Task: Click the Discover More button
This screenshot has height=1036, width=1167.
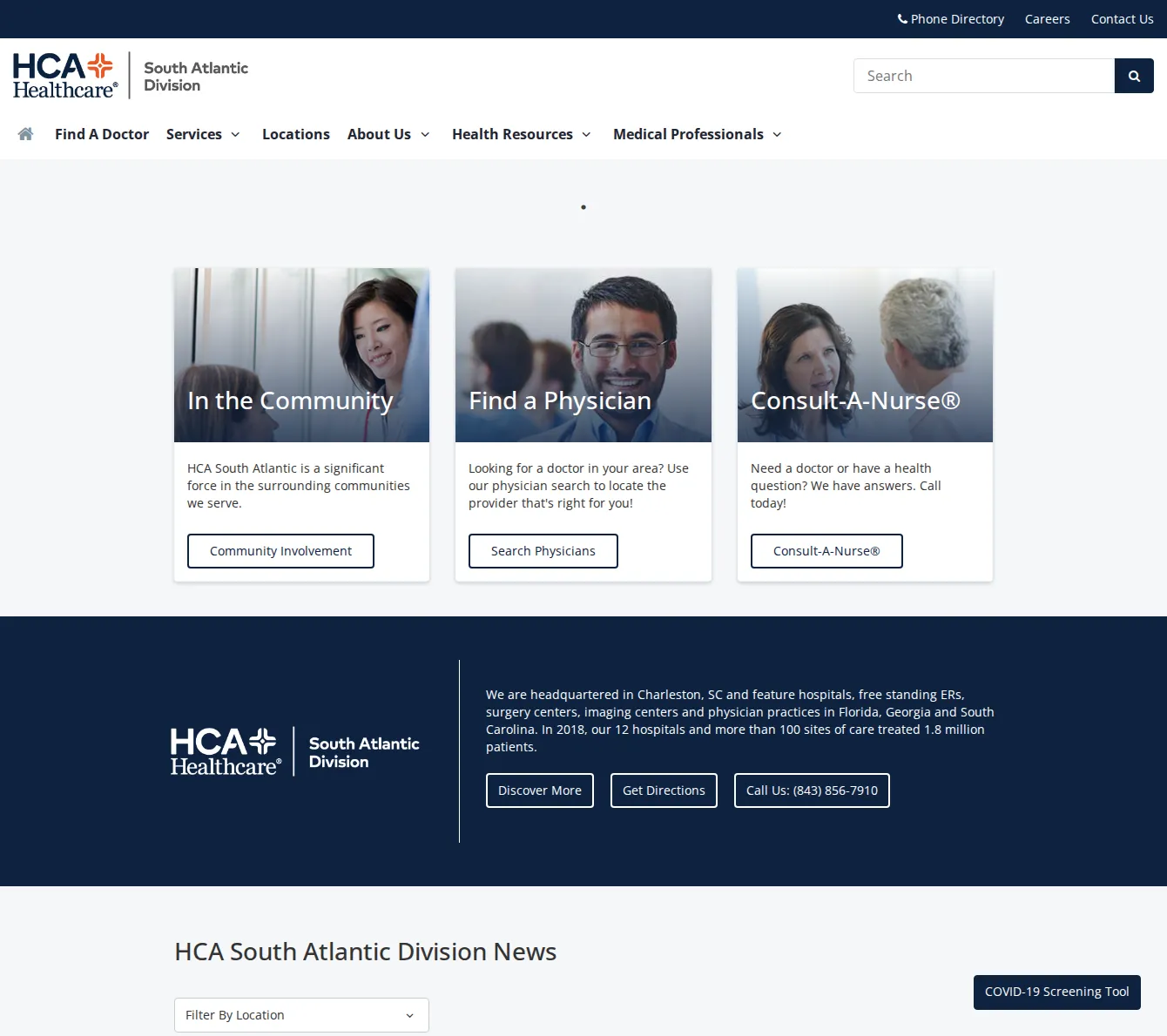Action: pos(540,790)
